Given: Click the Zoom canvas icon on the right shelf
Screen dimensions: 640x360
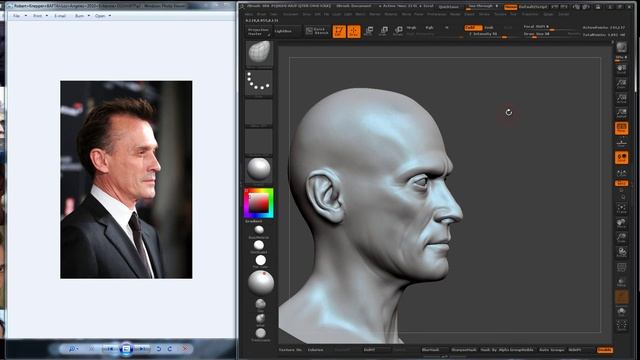Looking at the screenshot, I should [621, 84].
